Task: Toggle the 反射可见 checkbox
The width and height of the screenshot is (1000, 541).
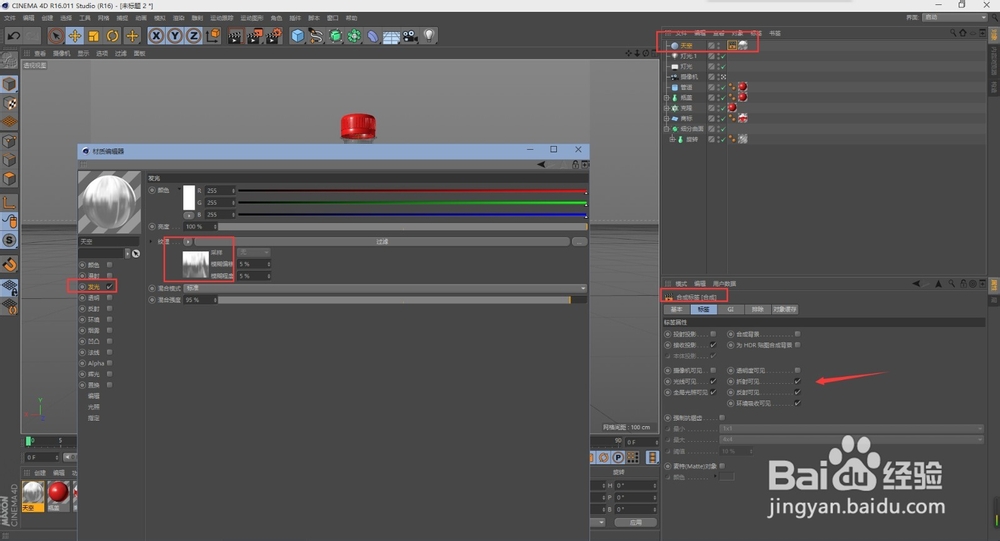Action: [x=797, y=392]
